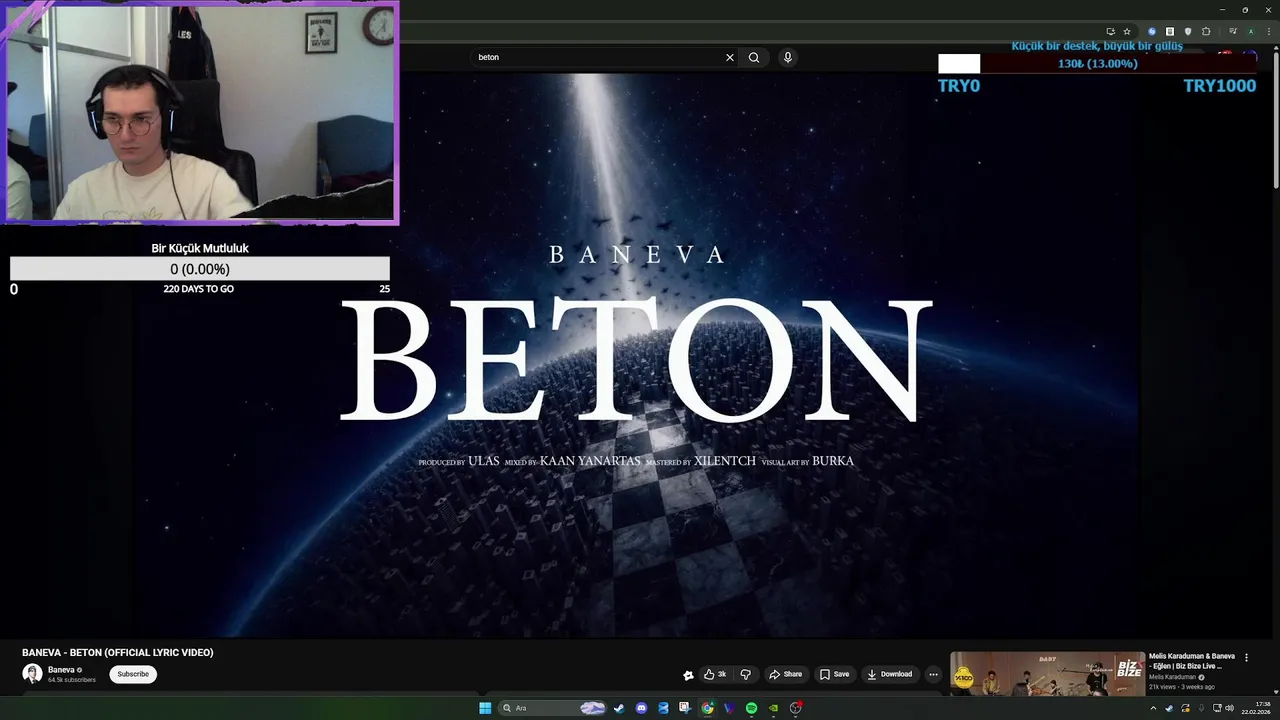This screenshot has height=720, width=1280.
Task: Click the video title 'BANEVA - BETON (OFFICIAL LYRIC VIDEO)'
Action: tap(118, 653)
